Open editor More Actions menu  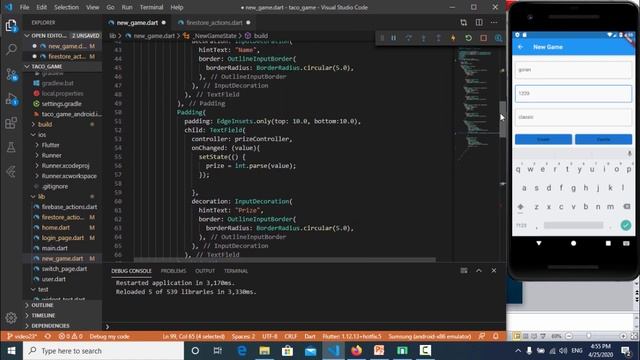tap(494, 22)
